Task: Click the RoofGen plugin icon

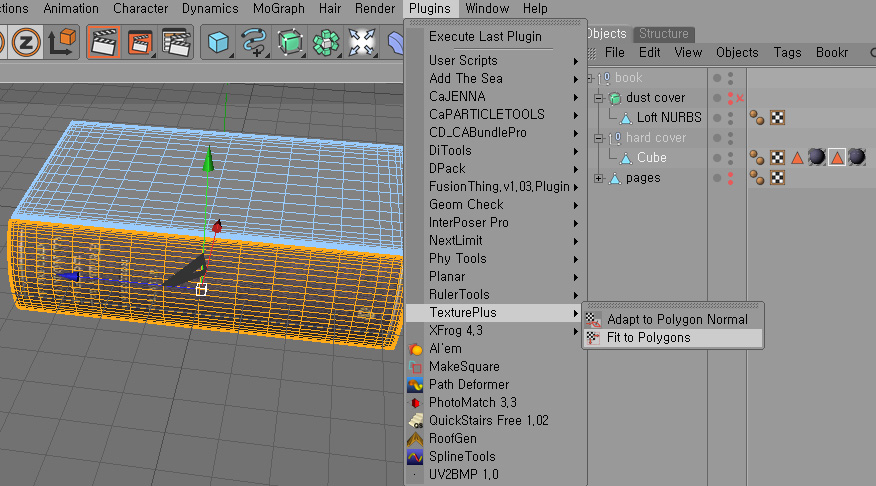Action: [415, 439]
